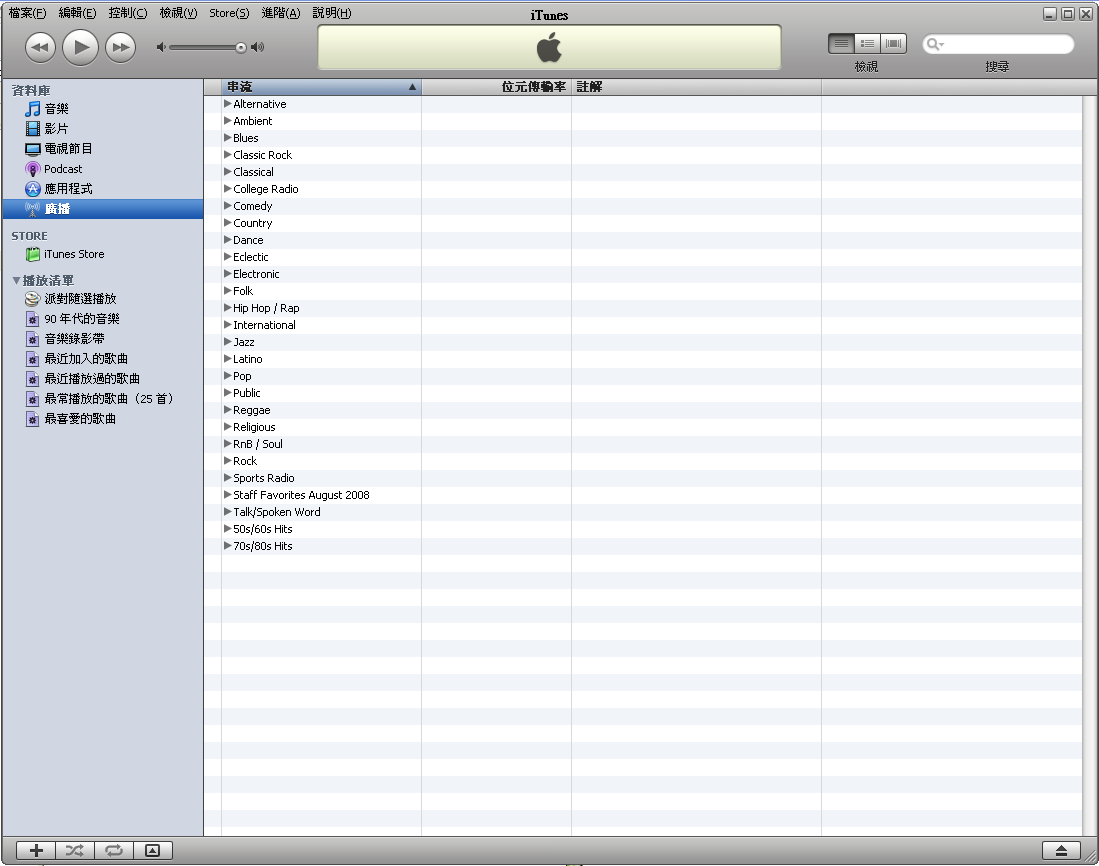
Task: Expand the College Radio category
Action: tap(227, 188)
